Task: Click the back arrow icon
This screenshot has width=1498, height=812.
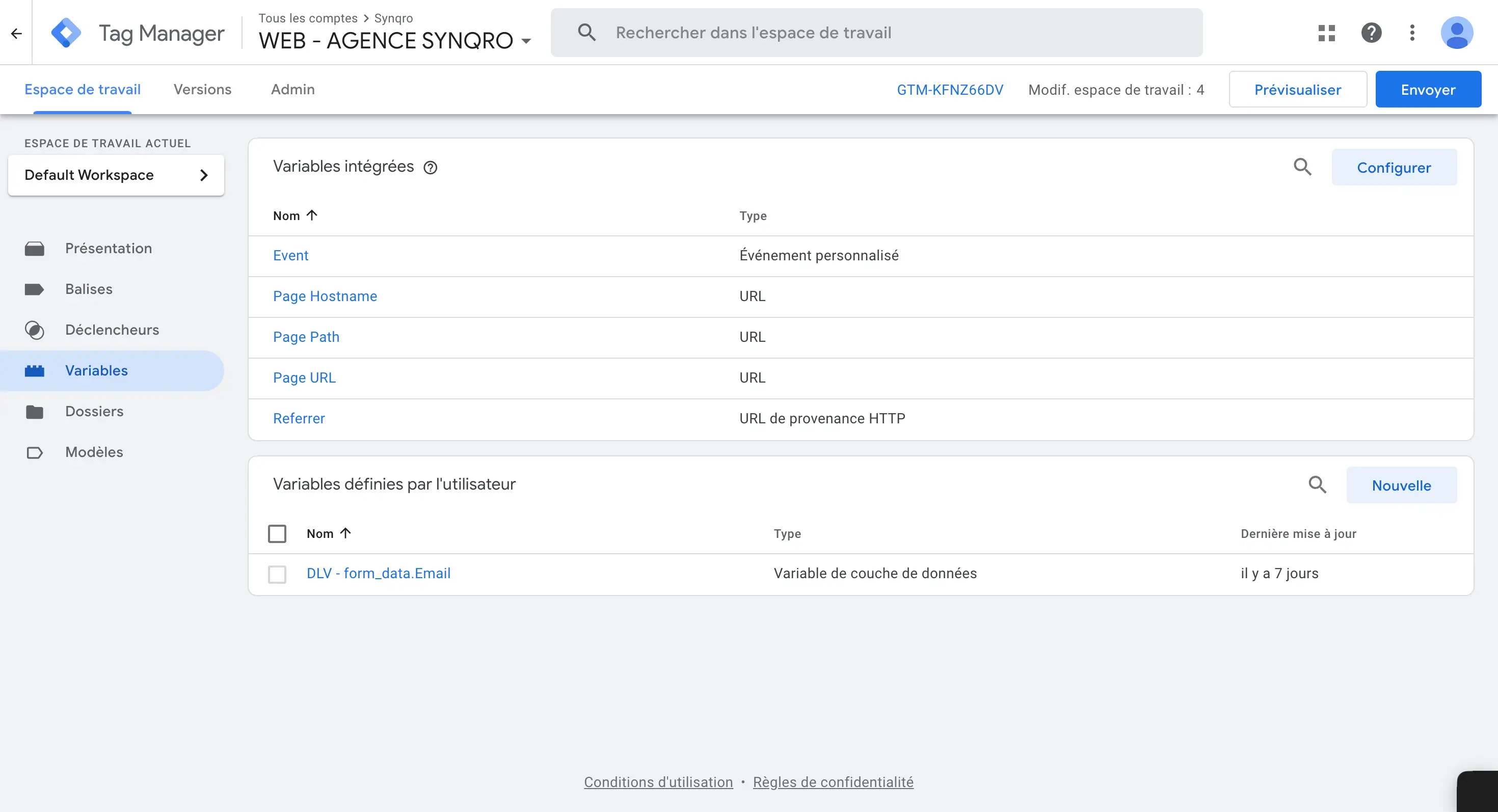Action: pyautogui.click(x=16, y=33)
